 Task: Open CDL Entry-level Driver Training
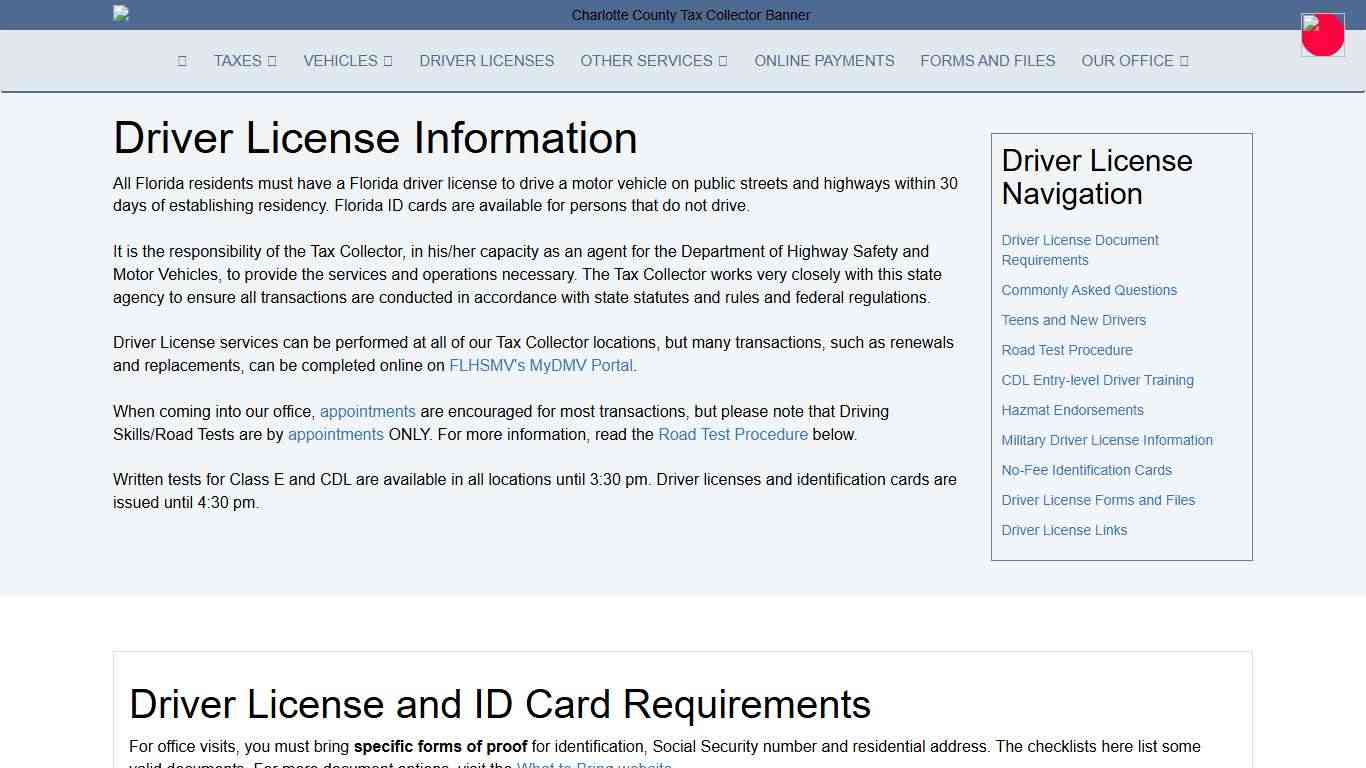(x=1097, y=380)
